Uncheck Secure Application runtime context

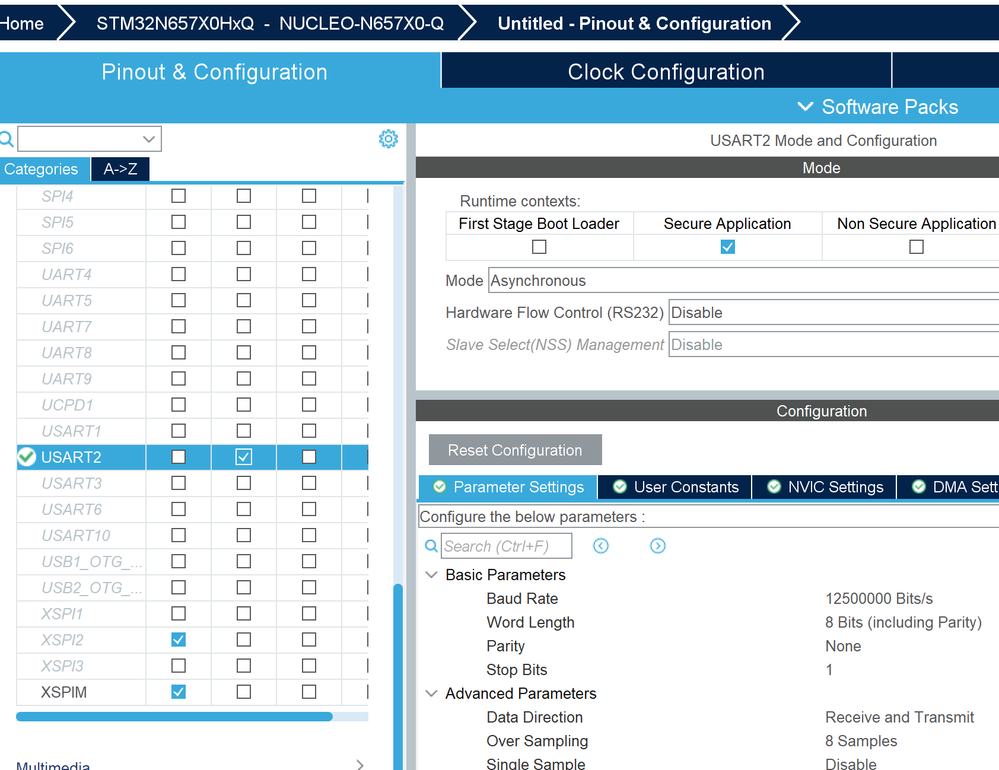click(x=728, y=246)
